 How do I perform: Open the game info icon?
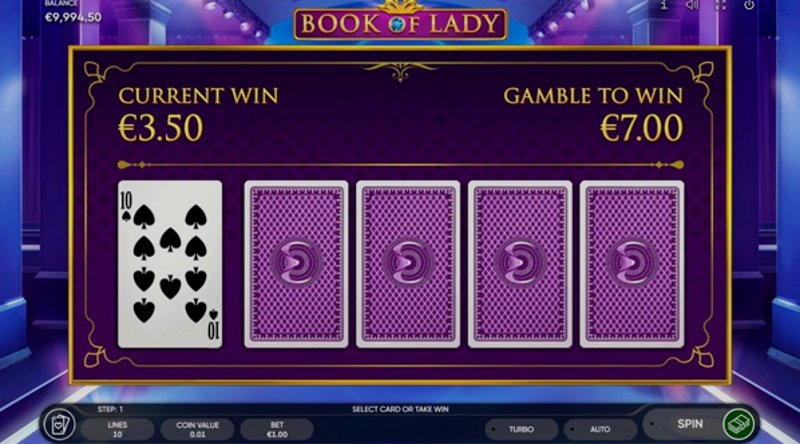(664, 5)
